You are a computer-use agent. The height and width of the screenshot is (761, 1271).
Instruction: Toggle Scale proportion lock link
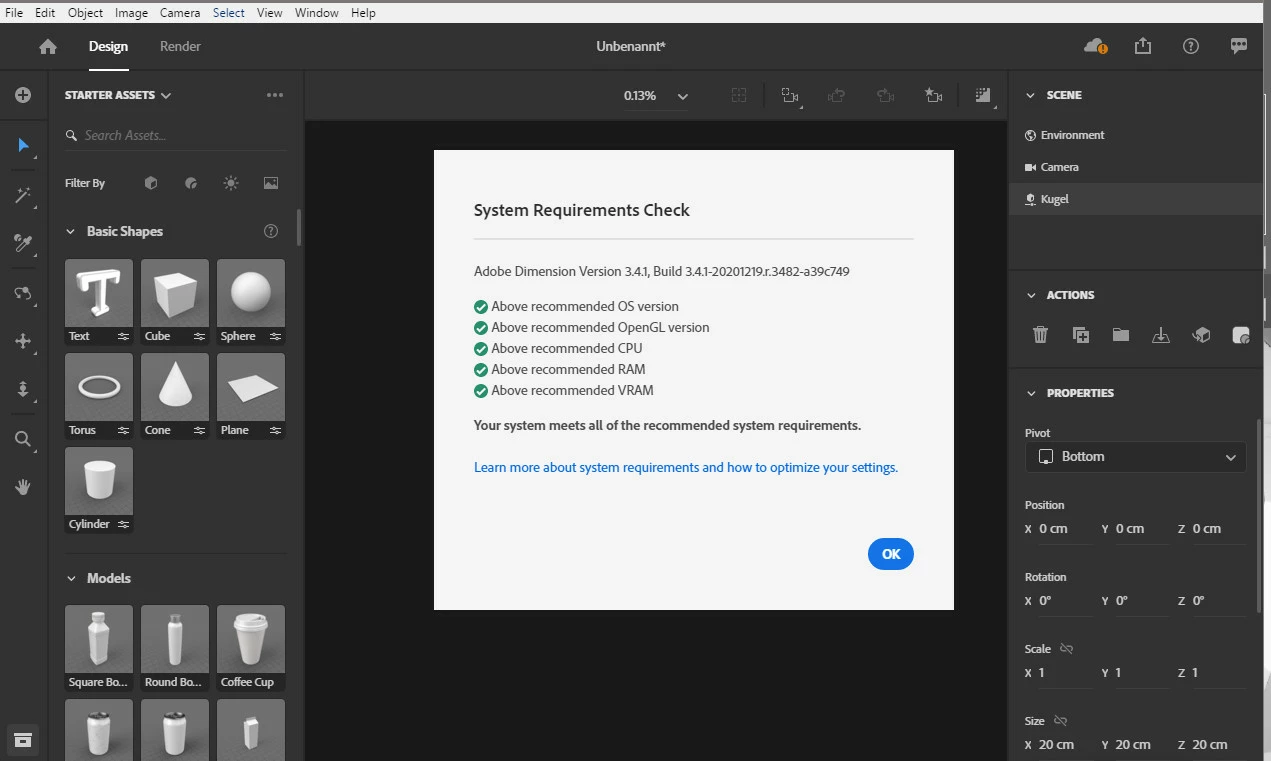pos(1066,648)
